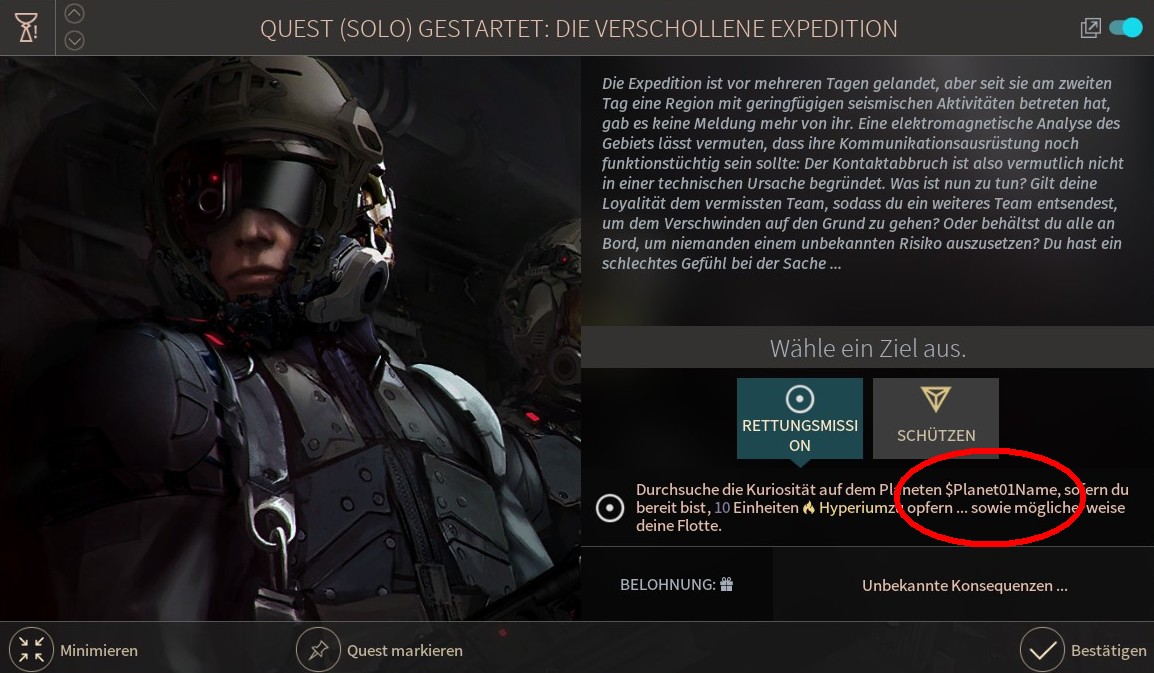Select the circular objective radio icon
1154x673 pixels.
click(609, 507)
